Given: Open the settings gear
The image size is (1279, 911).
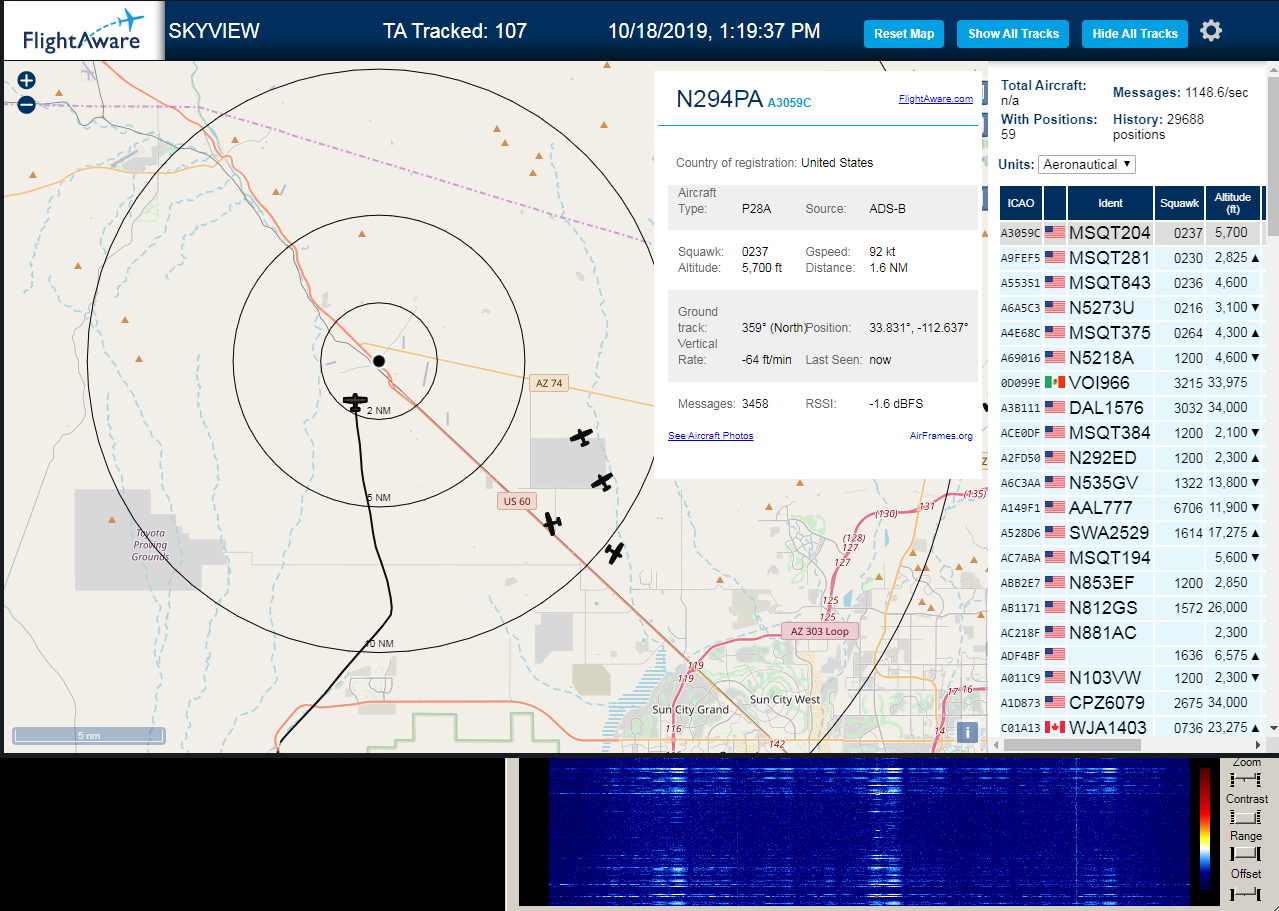Looking at the screenshot, I should (1211, 31).
